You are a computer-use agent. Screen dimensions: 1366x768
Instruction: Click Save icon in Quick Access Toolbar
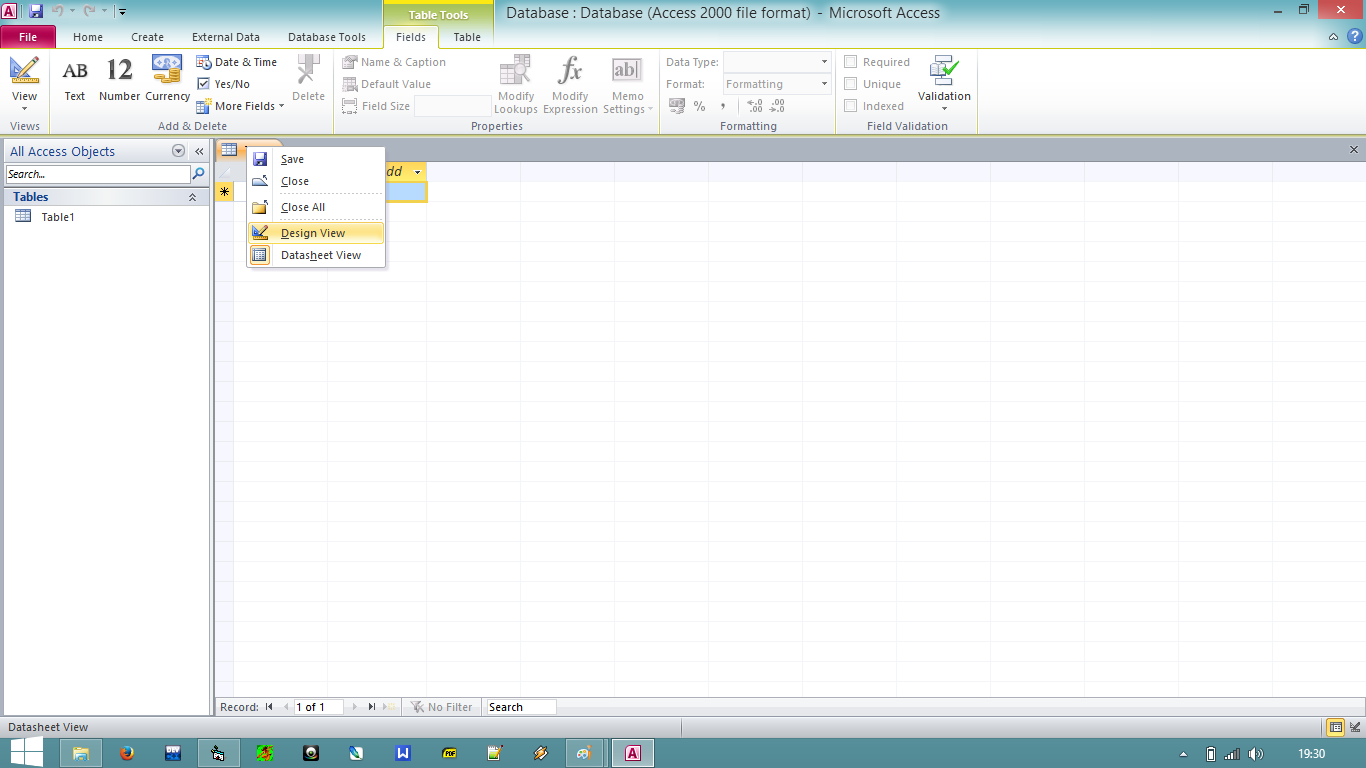[x=36, y=12]
